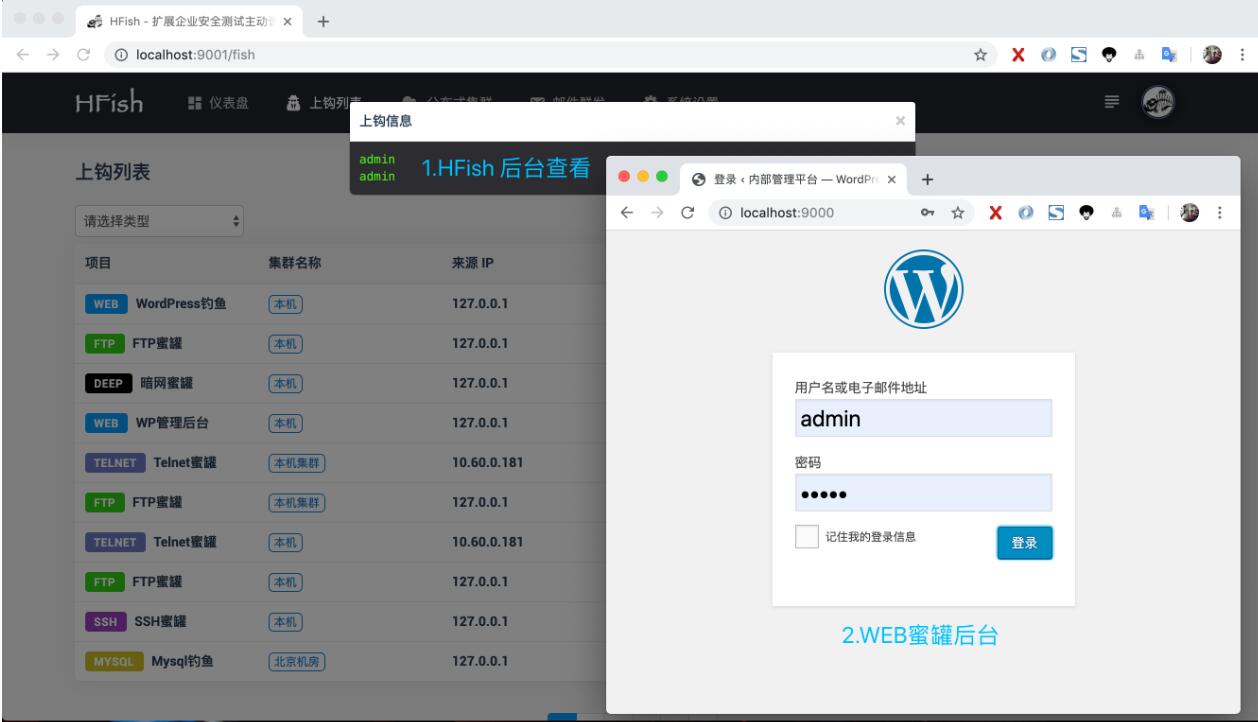This screenshot has height=722, width=1258.
Task: Open the list menu icon in HFish header
Action: point(1110,101)
